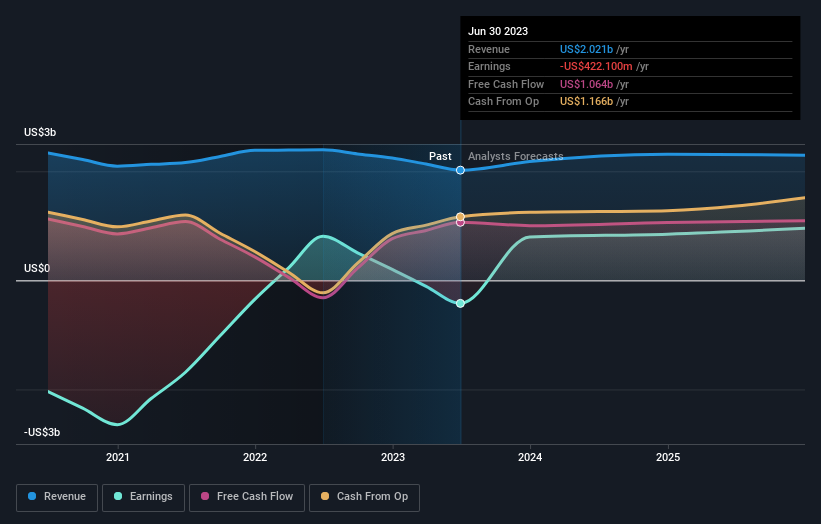Toggle the Cash From Op legend button

point(364,497)
